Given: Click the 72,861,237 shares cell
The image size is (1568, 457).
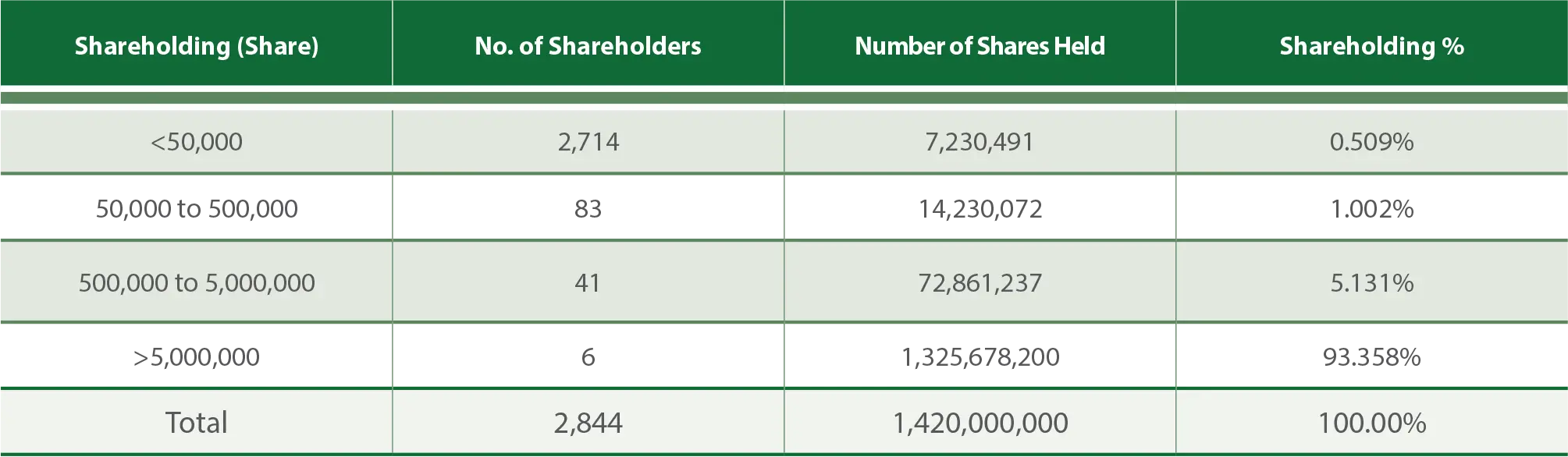Looking at the screenshot, I should (980, 282).
